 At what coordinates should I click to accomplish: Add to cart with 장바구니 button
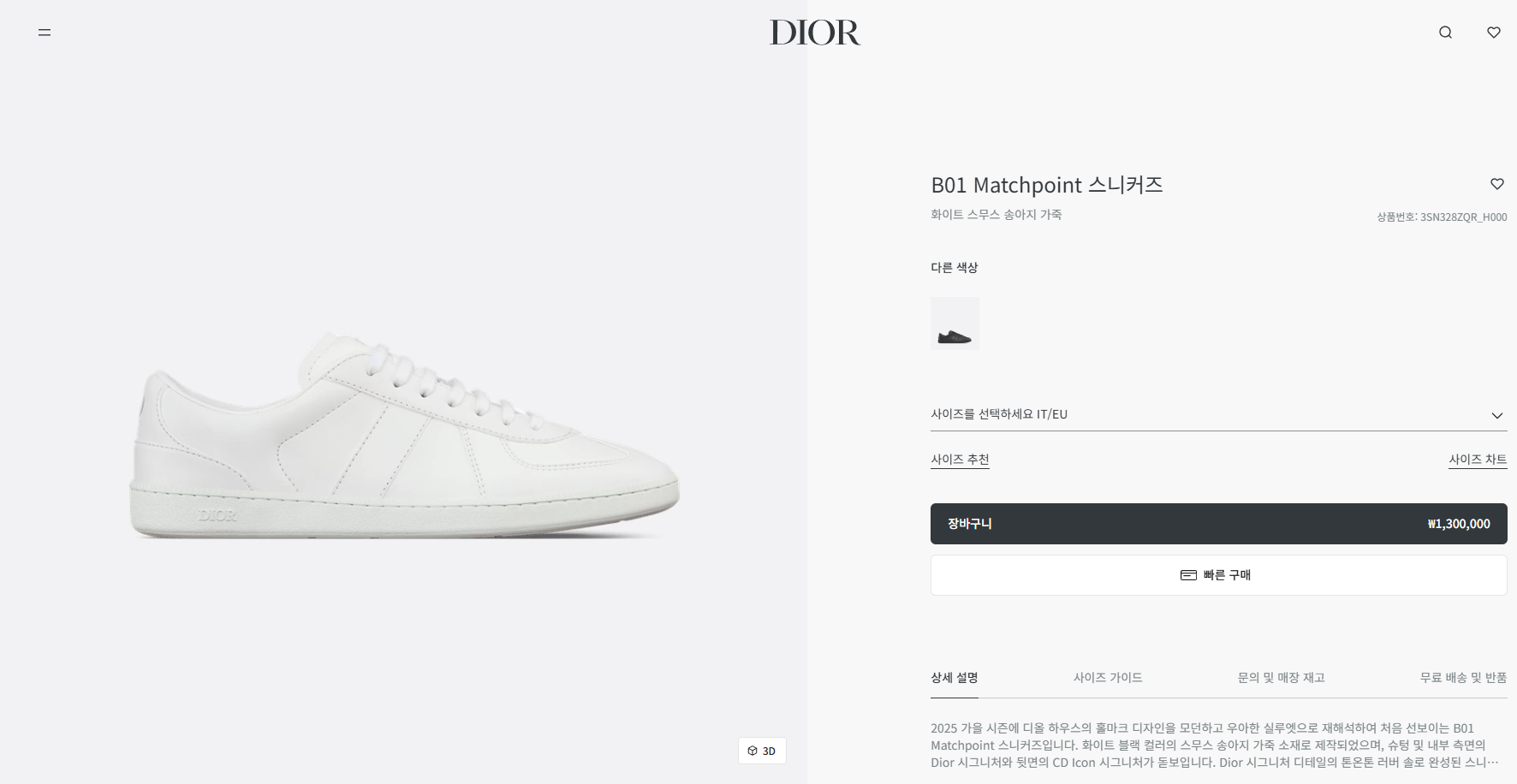click(x=1218, y=524)
